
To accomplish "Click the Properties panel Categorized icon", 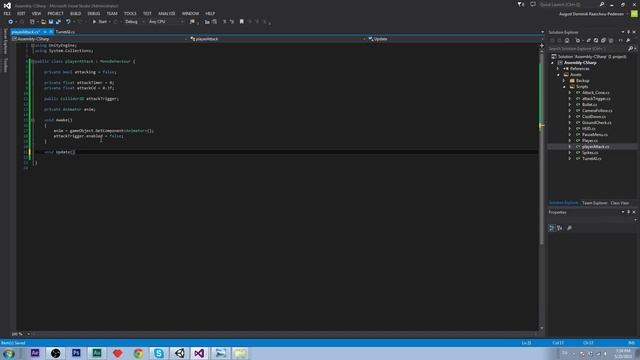I will pos(551,228).
